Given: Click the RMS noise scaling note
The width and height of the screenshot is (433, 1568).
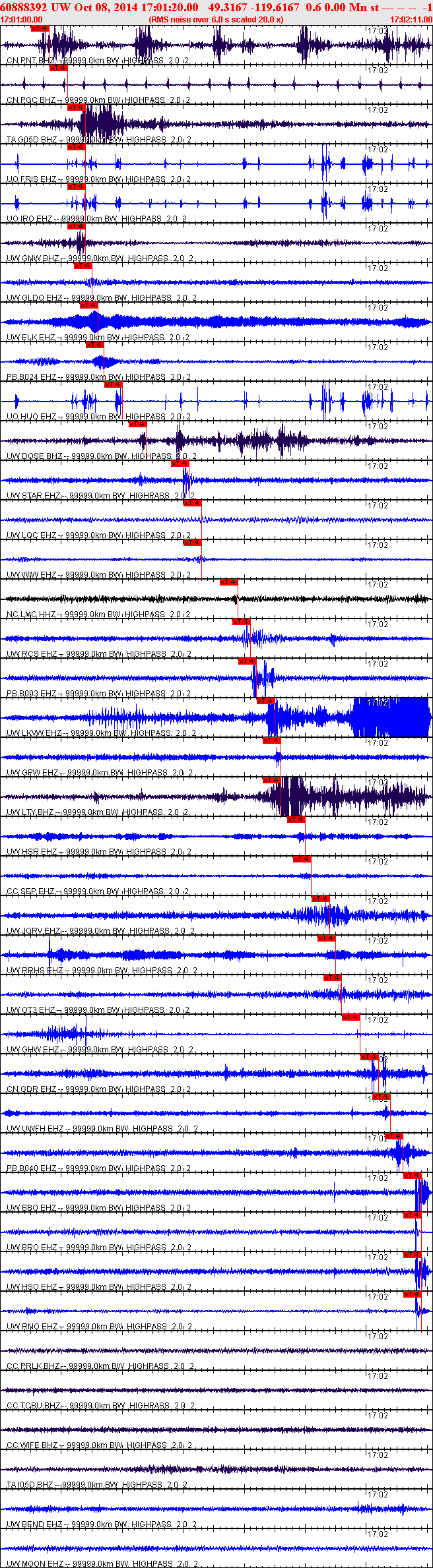Looking at the screenshot, I should [216, 20].
